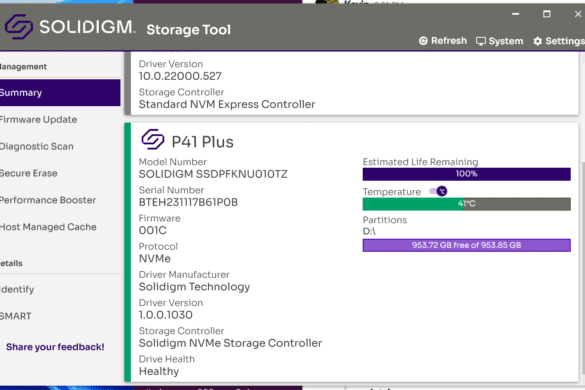This screenshot has height=390, width=585.
Task: Click the Storage Tool title text
Action: coord(188,30)
